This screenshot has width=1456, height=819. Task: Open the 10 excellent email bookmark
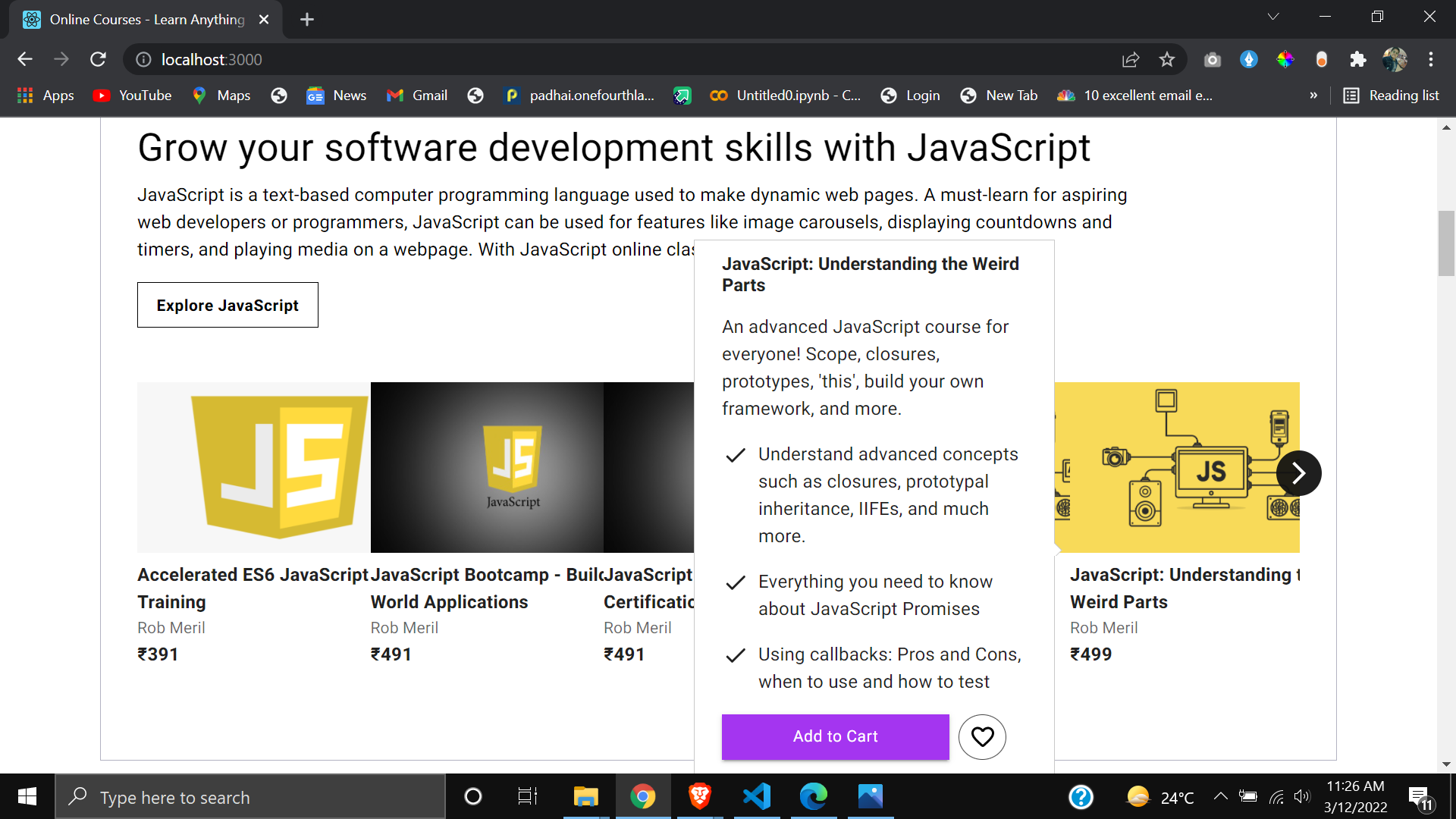click(1135, 96)
